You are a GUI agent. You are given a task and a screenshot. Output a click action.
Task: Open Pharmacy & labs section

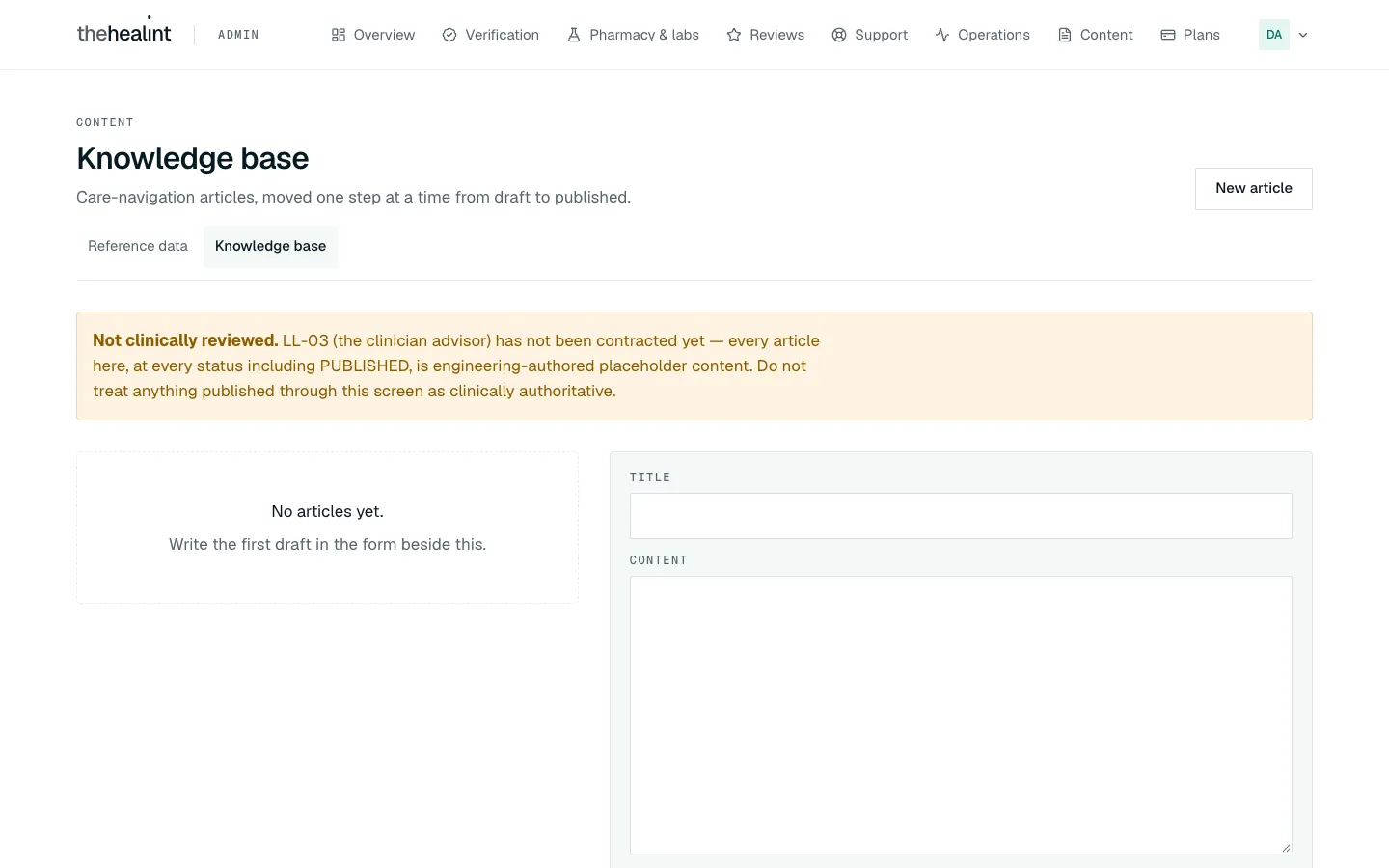pos(633,35)
